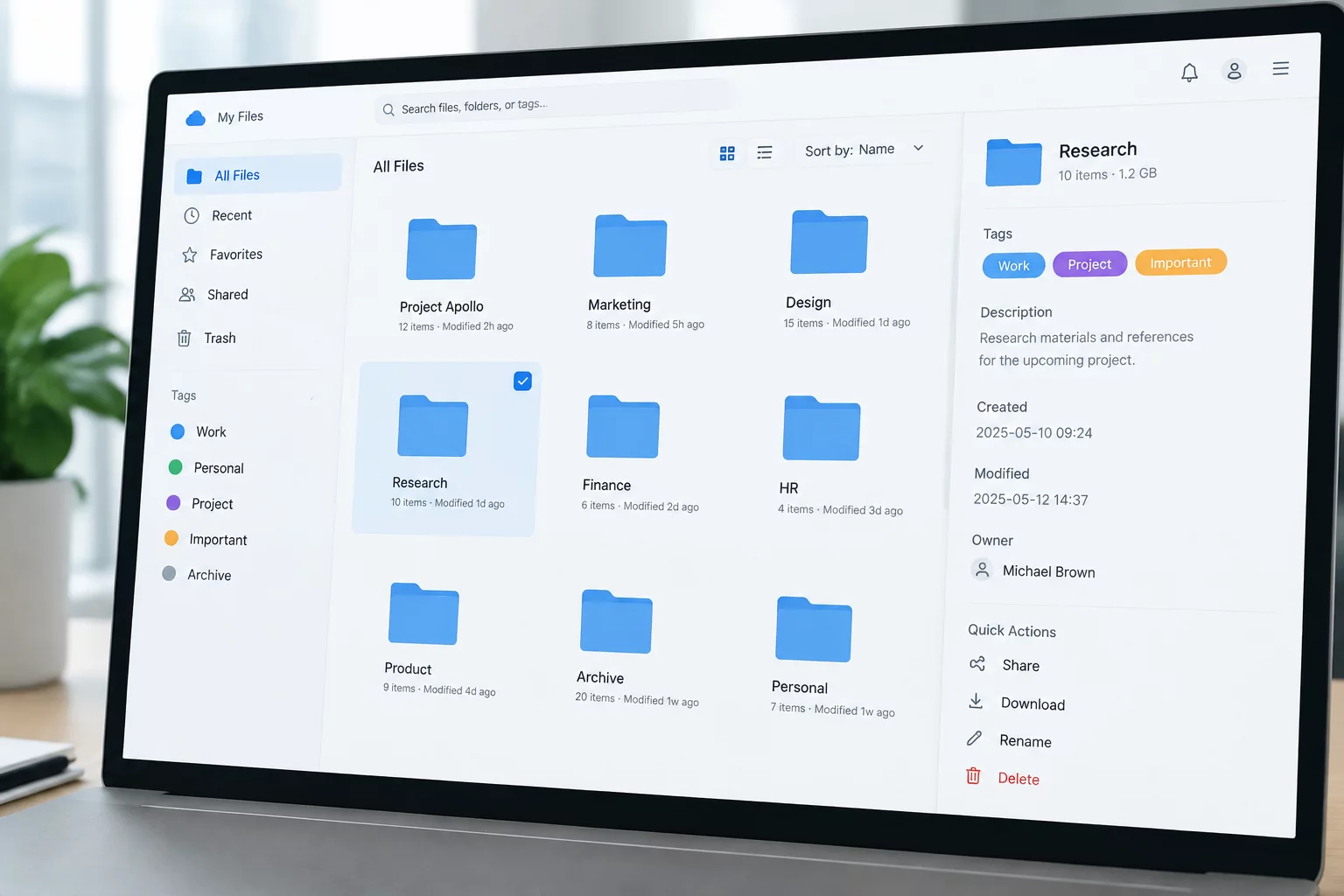Click the sidebar Trash bin icon
The image size is (1344, 896).
pyautogui.click(x=184, y=339)
